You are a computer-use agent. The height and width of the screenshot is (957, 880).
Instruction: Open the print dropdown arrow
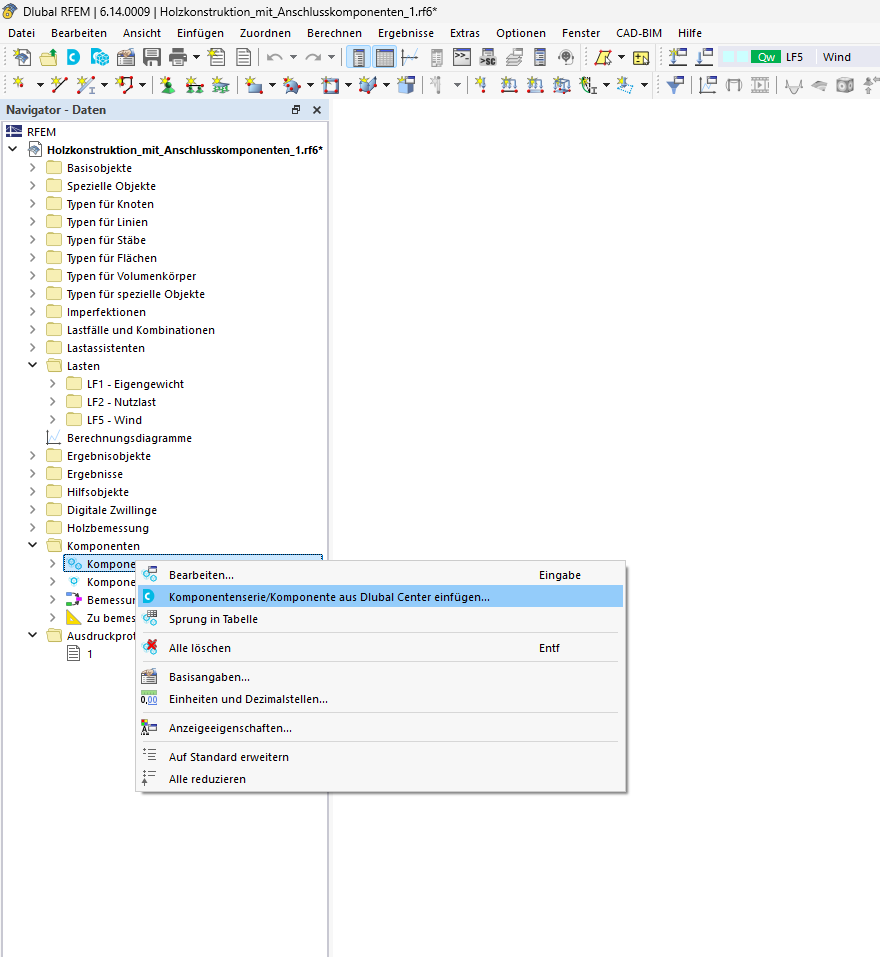coord(197,57)
